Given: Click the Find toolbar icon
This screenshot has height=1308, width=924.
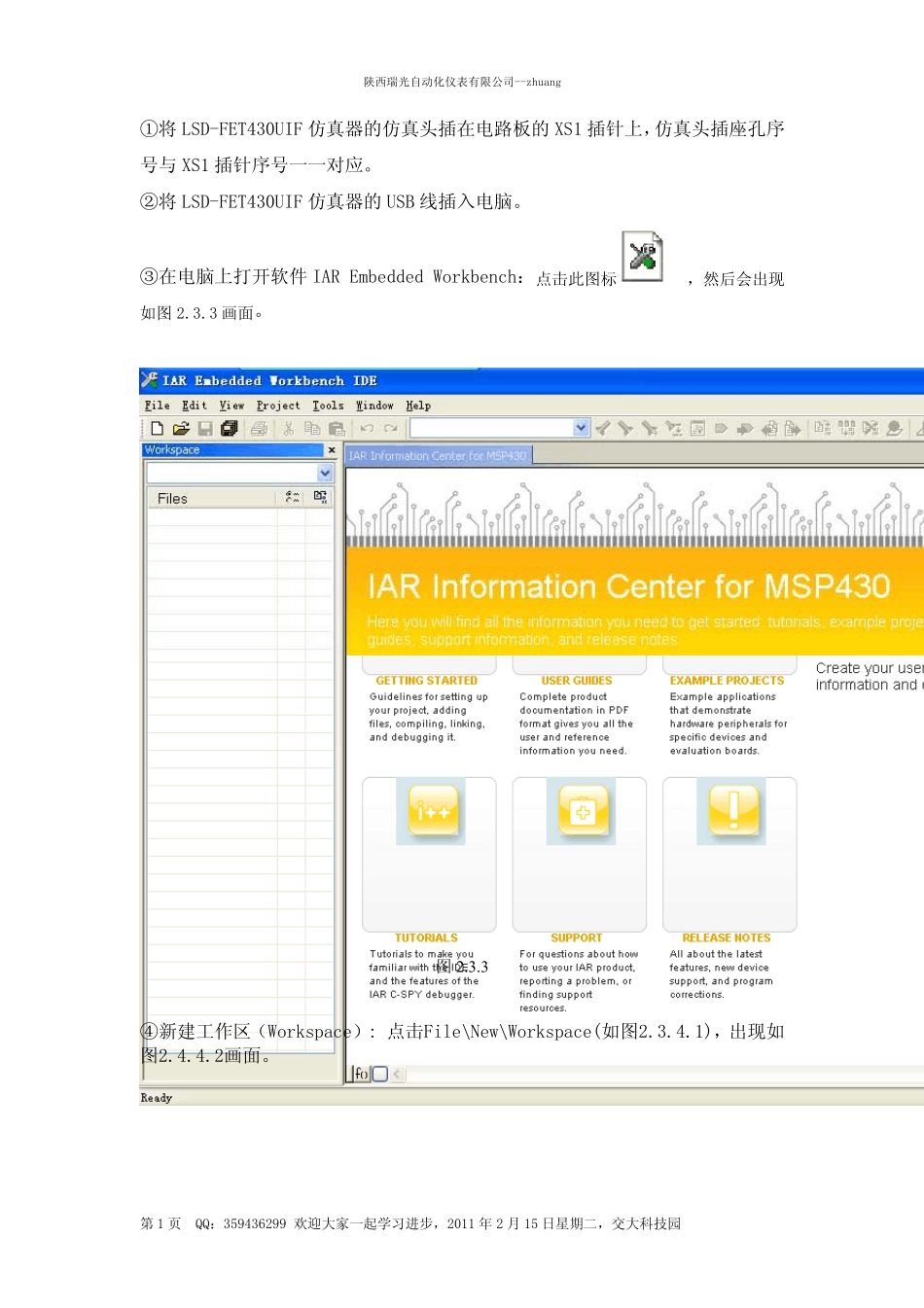Looking at the screenshot, I should coord(650,428).
